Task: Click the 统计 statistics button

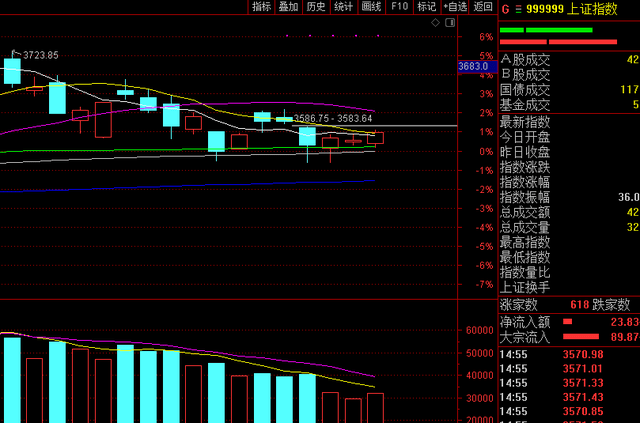Action: [344, 7]
